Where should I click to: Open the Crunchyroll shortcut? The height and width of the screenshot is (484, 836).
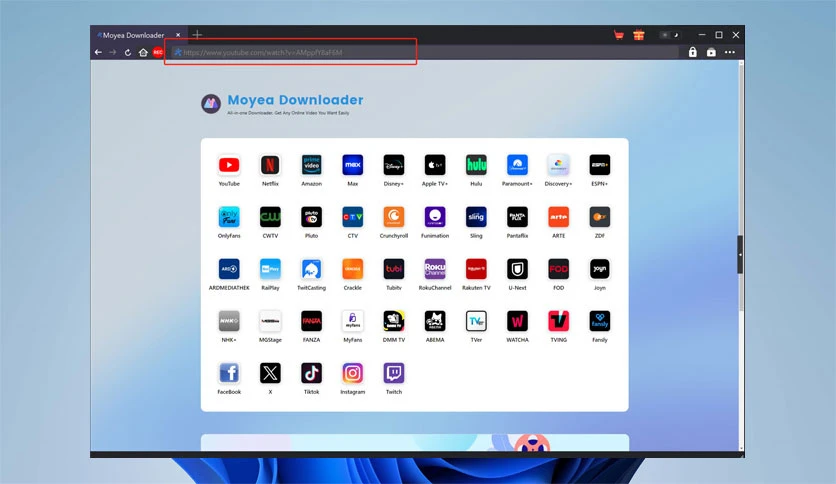coord(393,217)
